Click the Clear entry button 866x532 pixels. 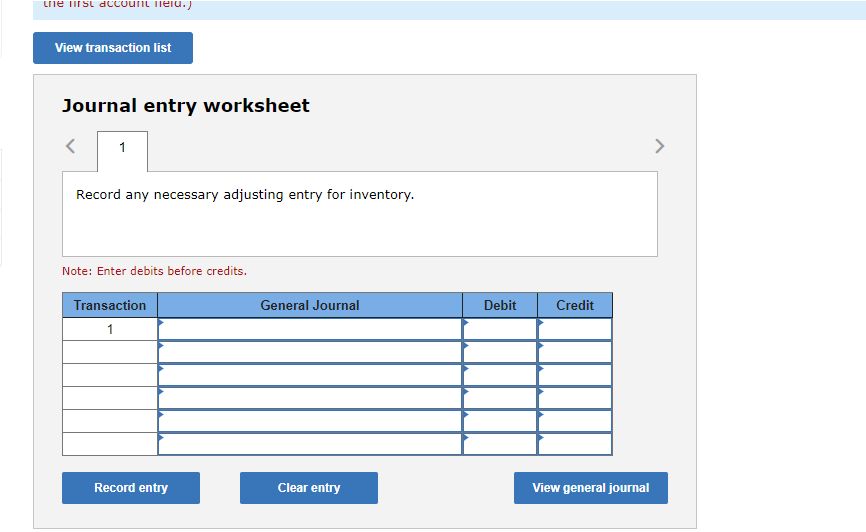pos(309,488)
